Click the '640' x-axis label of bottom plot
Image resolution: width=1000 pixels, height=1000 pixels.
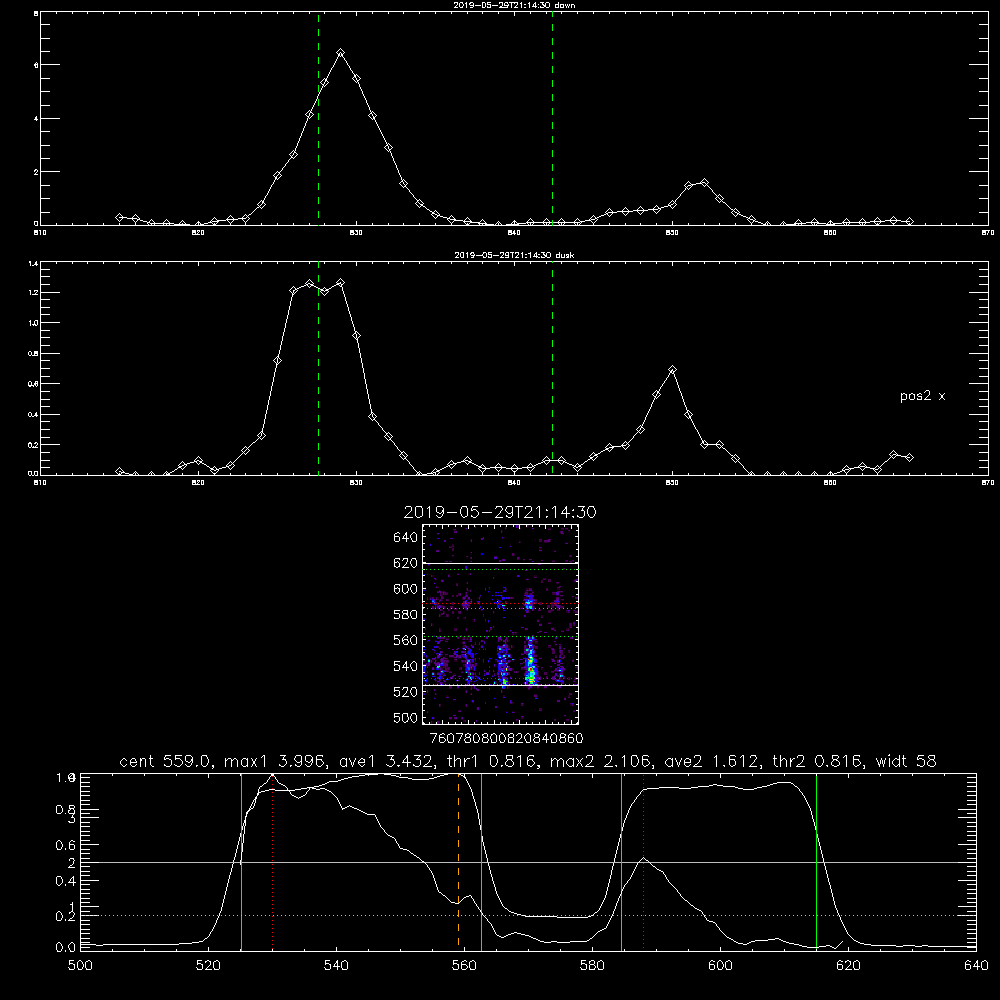click(976, 966)
